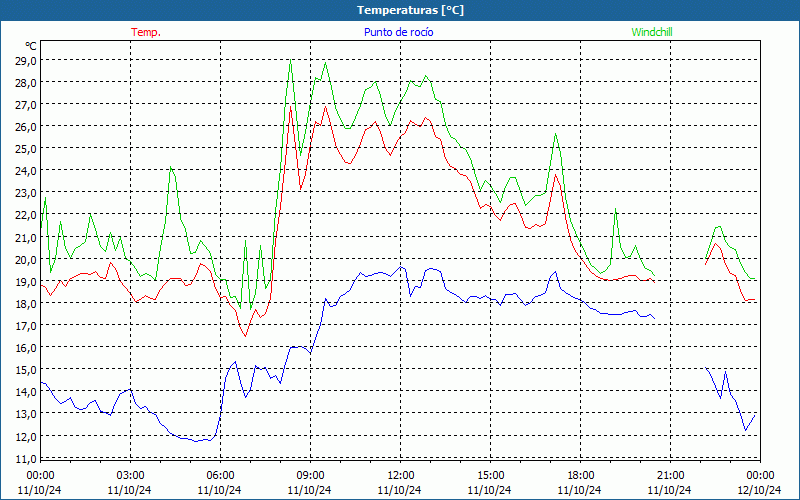The image size is (800, 500).
Task: Click the 29,0 y-axis value
Action: (26, 61)
